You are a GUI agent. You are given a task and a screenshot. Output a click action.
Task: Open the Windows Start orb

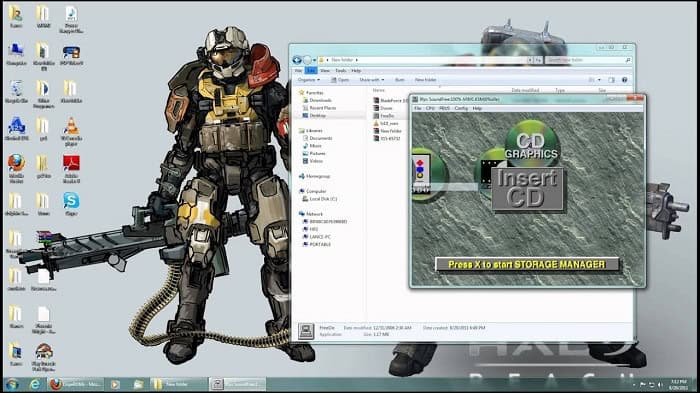12,384
